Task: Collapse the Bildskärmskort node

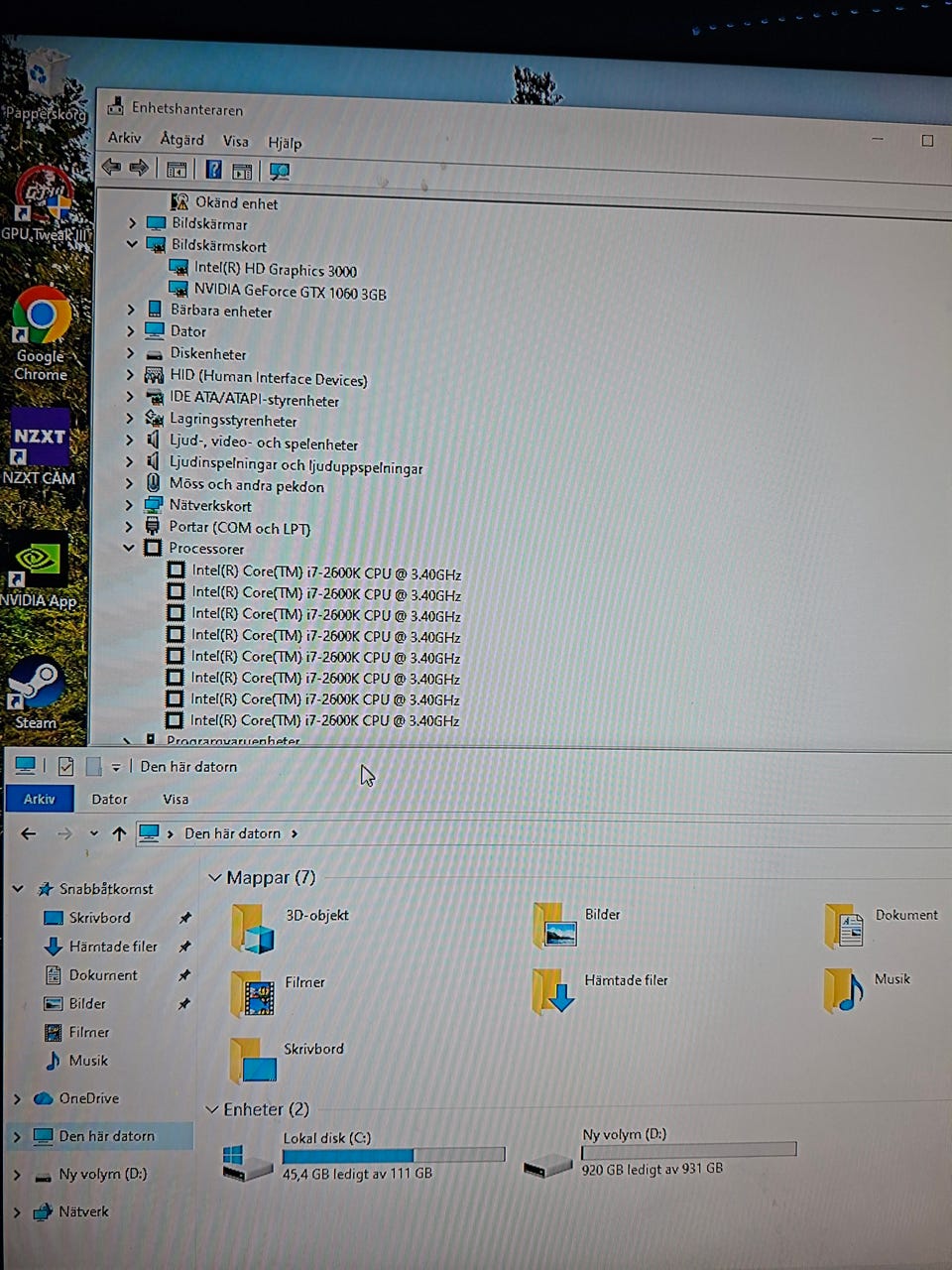Action: click(x=132, y=243)
